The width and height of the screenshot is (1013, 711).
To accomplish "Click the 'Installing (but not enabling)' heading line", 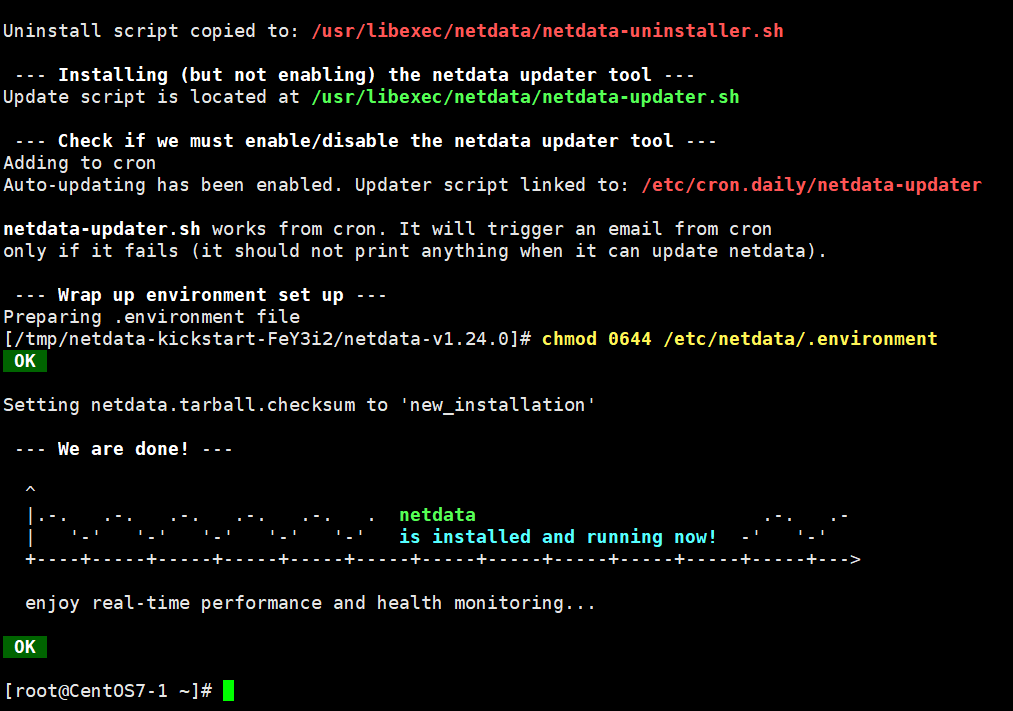I will click(354, 75).
